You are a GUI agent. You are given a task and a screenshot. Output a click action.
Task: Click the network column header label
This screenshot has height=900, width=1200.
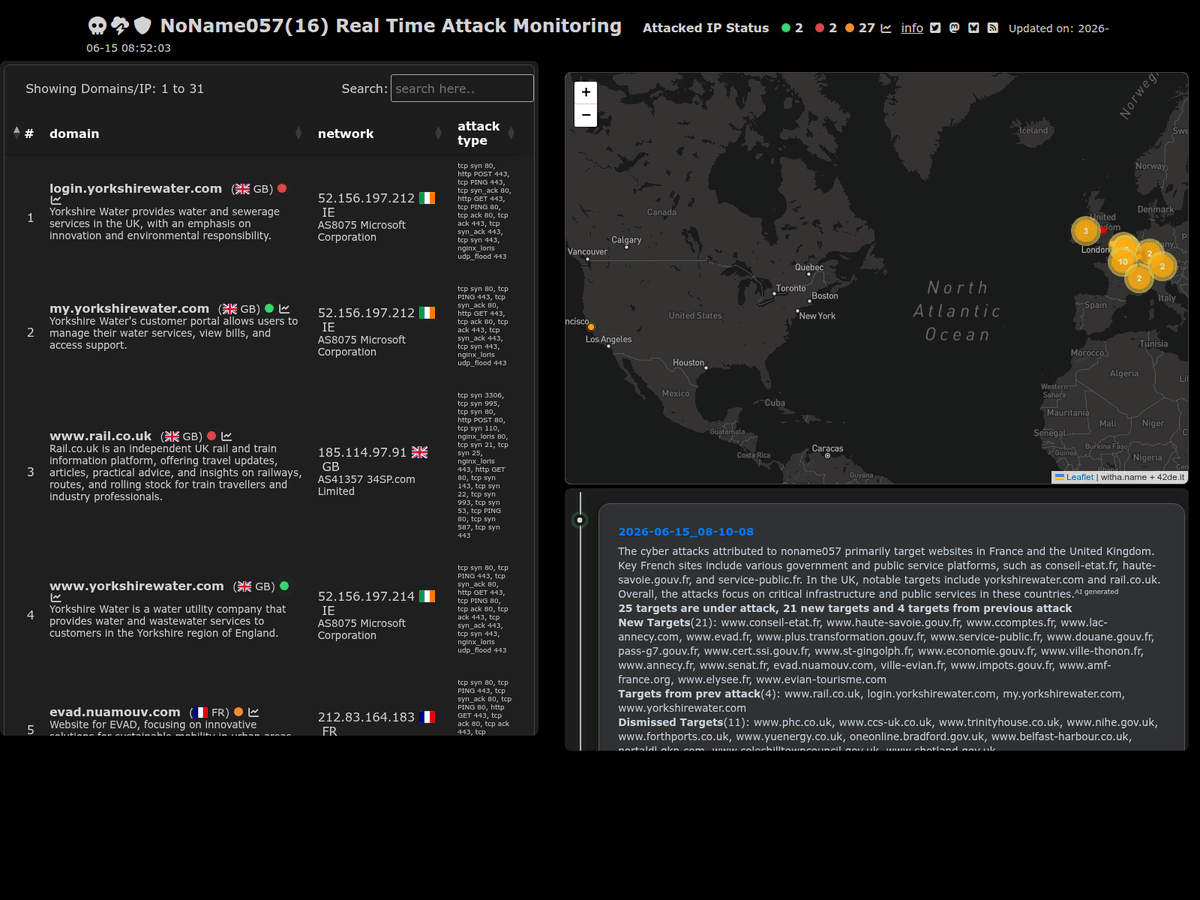tap(346, 133)
